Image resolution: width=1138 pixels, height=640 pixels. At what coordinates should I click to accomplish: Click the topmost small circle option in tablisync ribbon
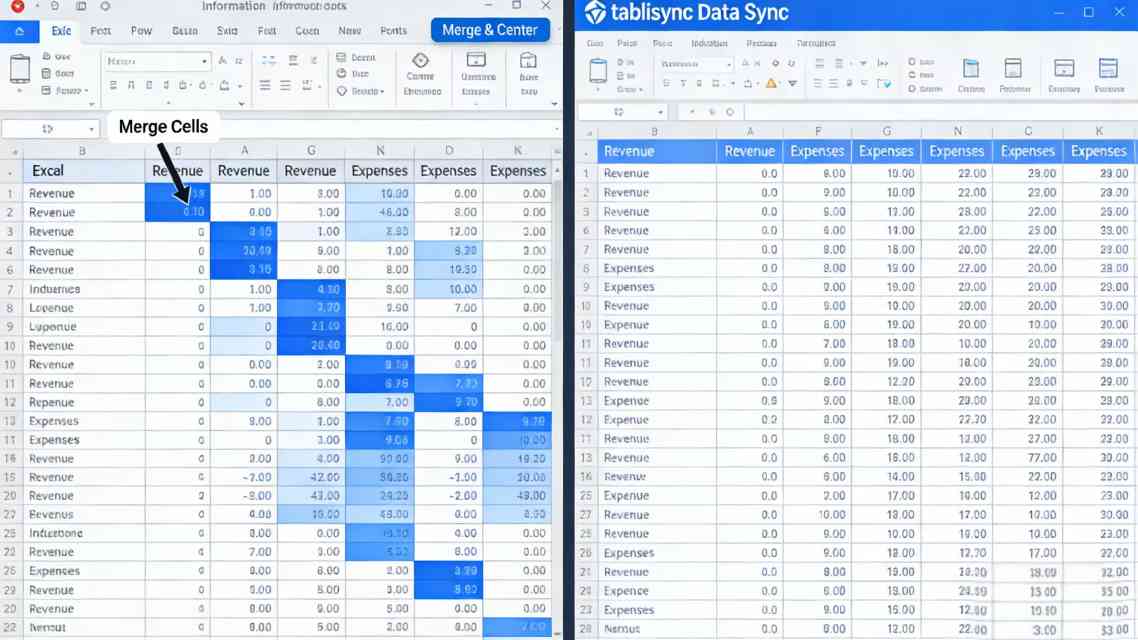click(x=912, y=62)
